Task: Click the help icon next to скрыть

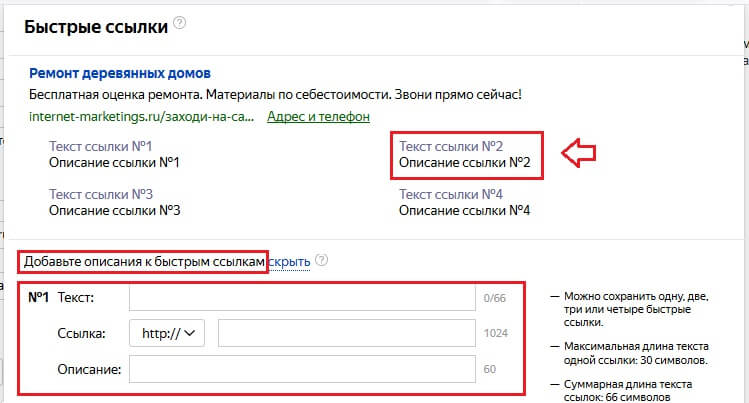Action: tap(321, 261)
